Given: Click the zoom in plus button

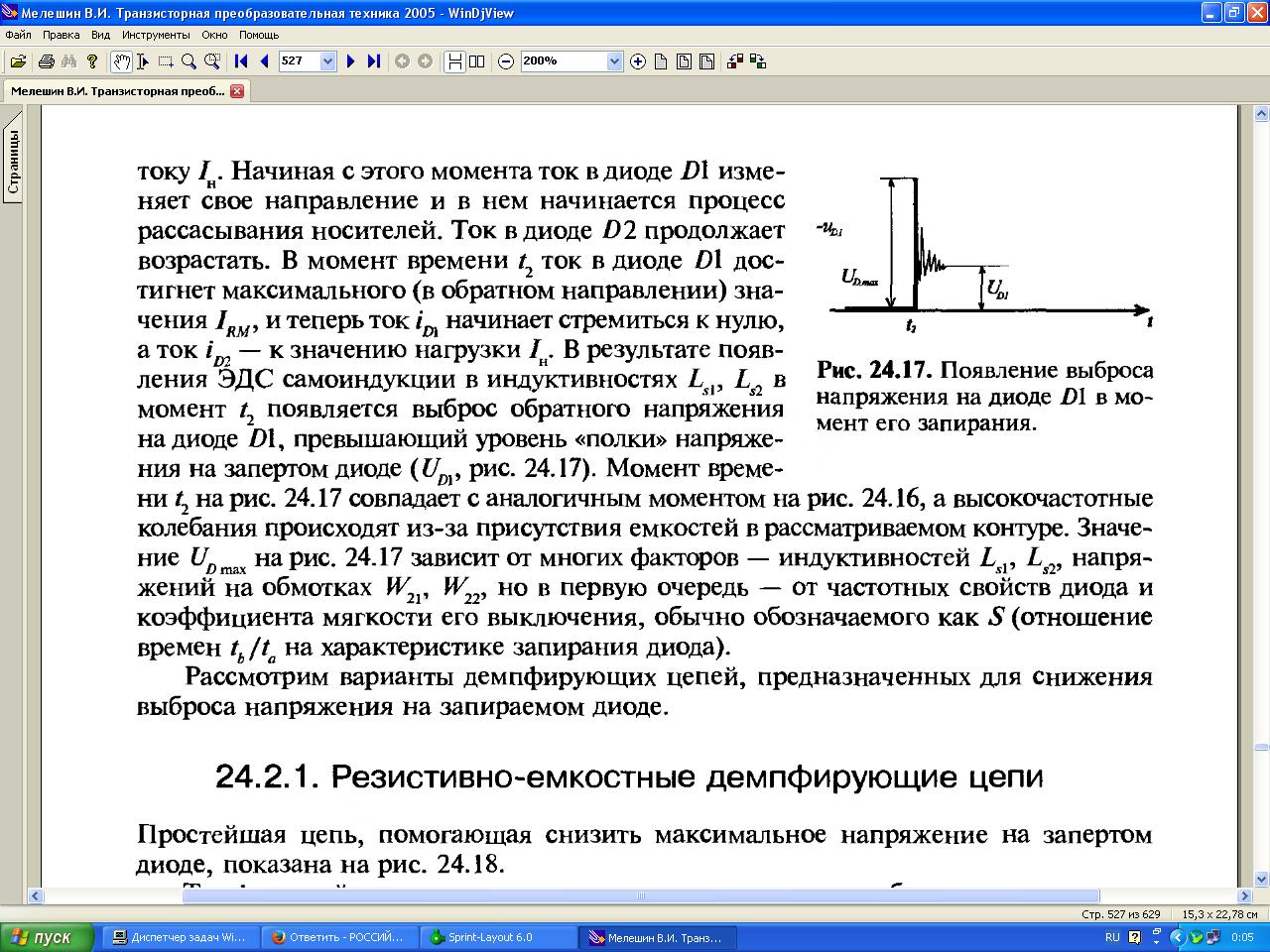Looking at the screenshot, I should tap(638, 61).
